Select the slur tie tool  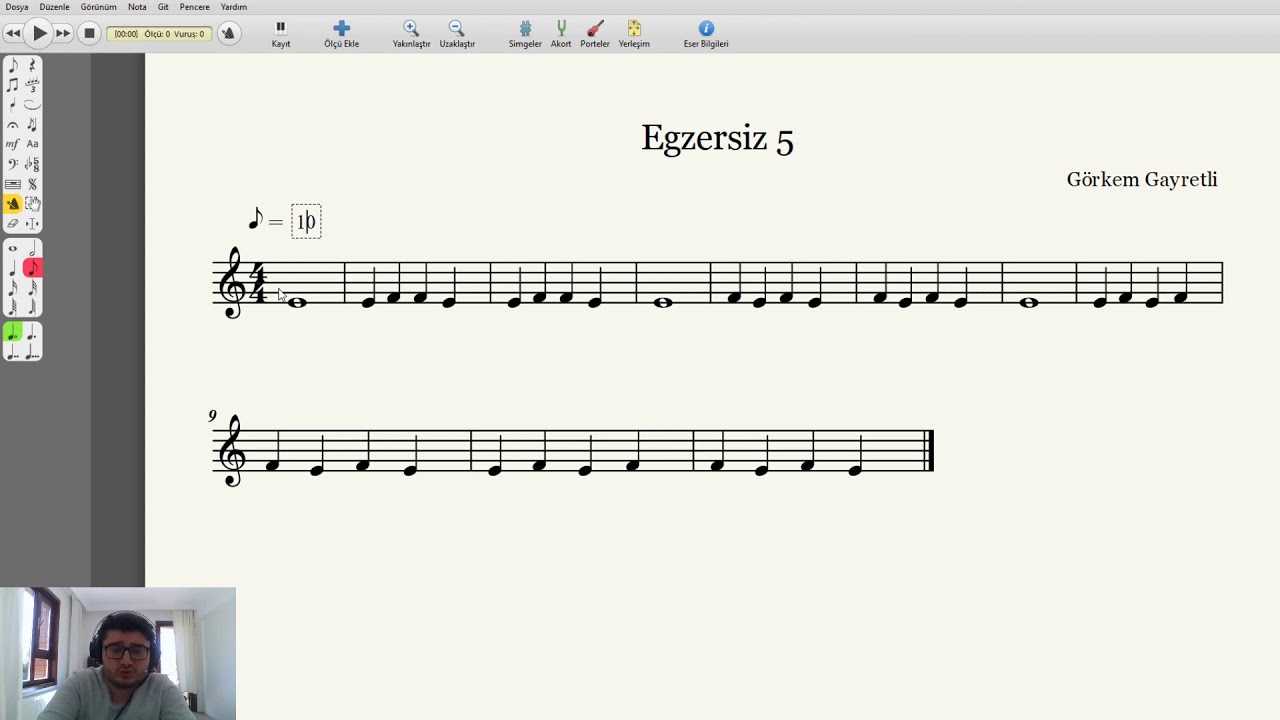(x=32, y=105)
